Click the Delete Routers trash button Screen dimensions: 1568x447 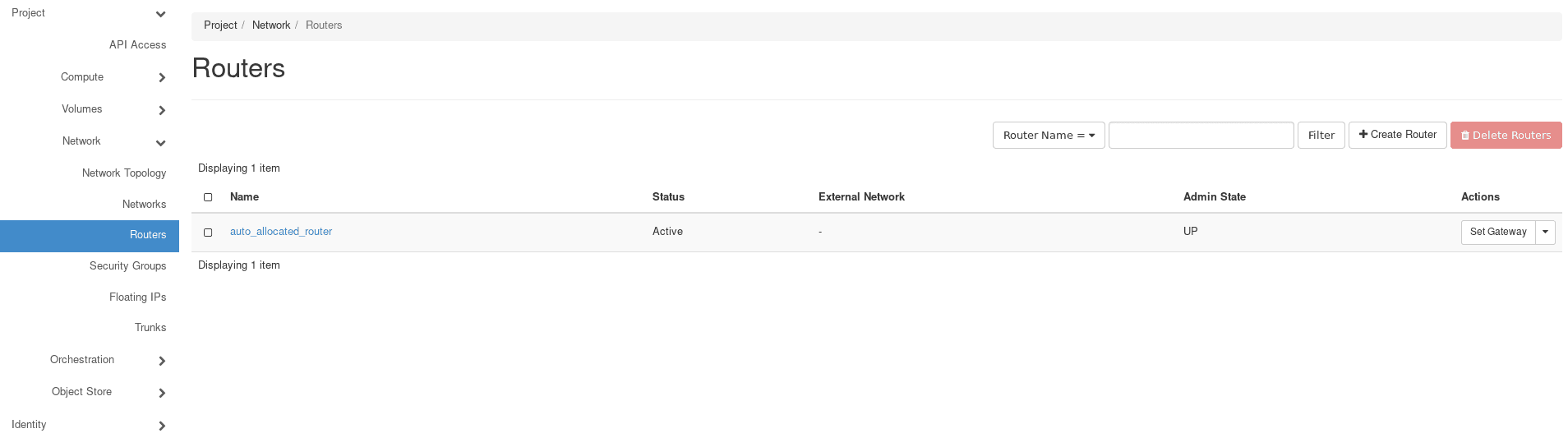pyautogui.click(x=1506, y=136)
